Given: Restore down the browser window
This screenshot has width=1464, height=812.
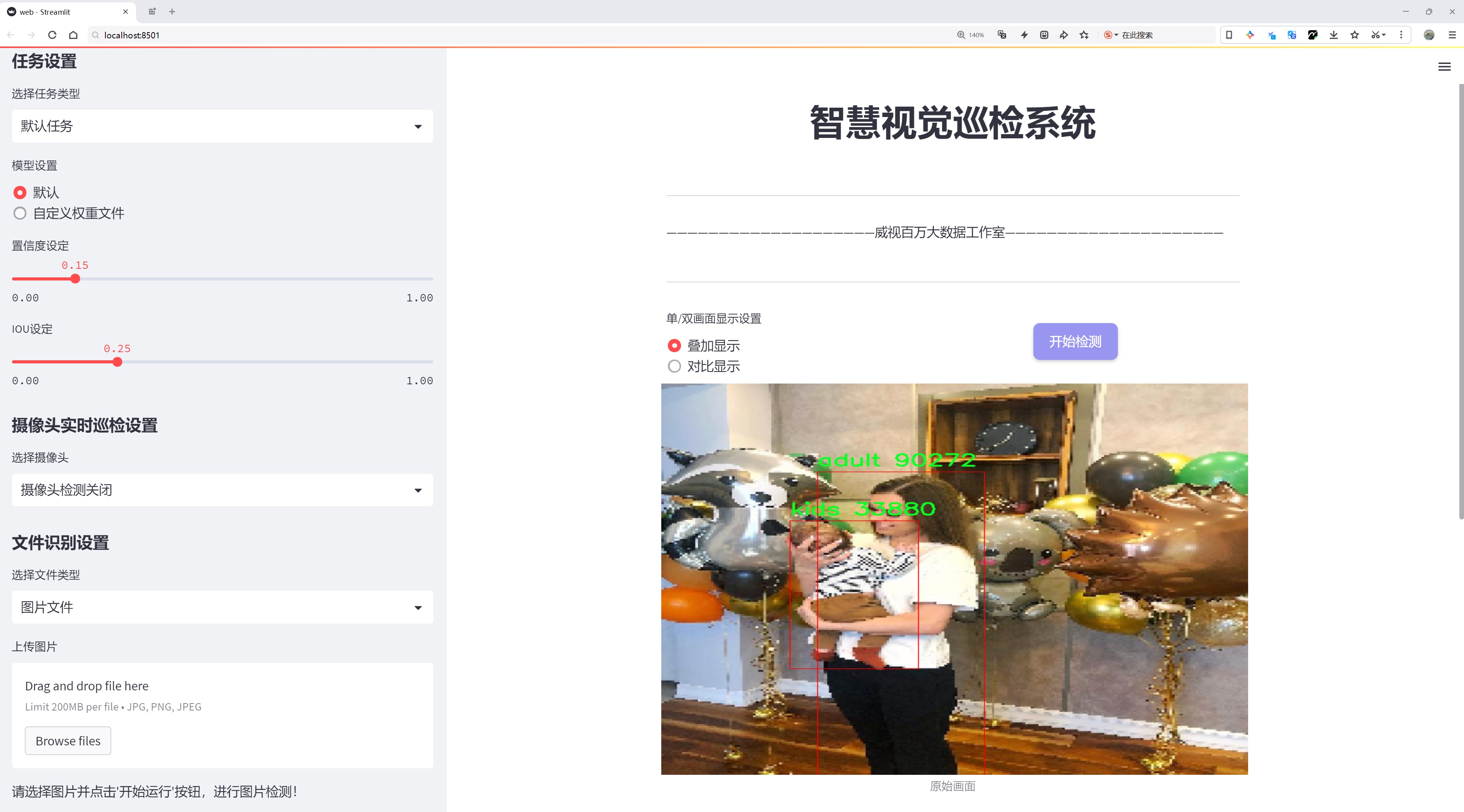Looking at the screenshot, I should [x=1429, y=11].
